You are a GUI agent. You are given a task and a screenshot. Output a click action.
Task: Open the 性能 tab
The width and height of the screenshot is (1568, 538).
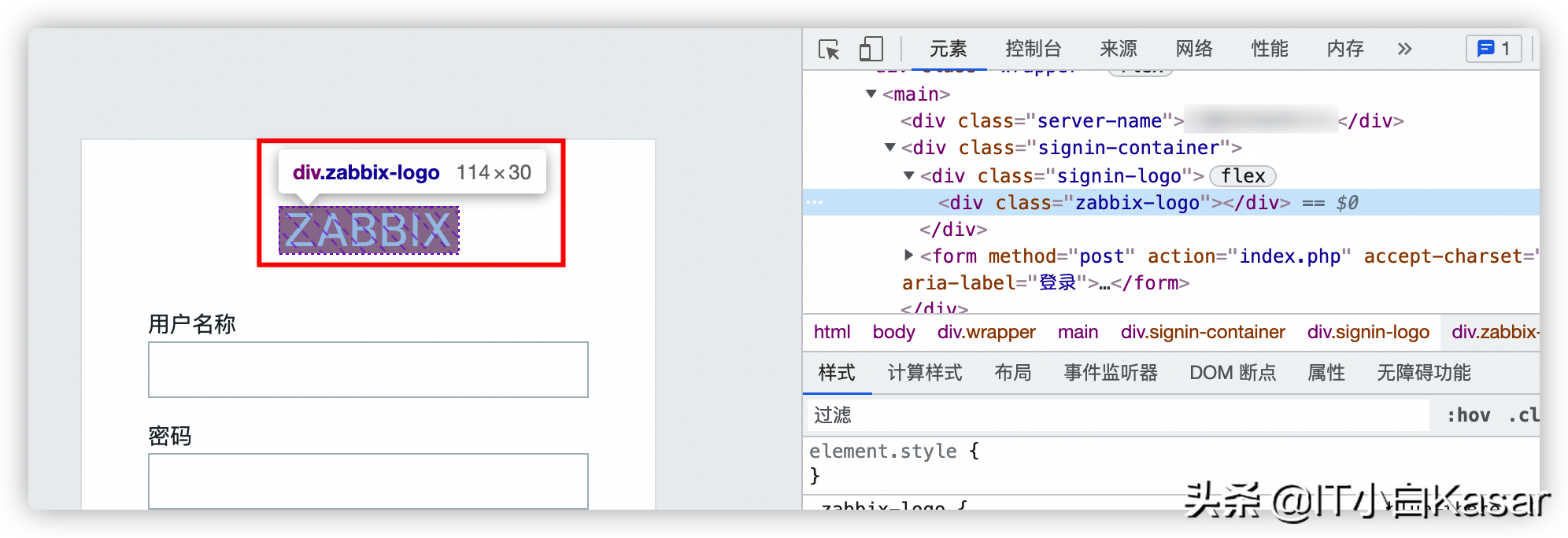coord(1270,49)
